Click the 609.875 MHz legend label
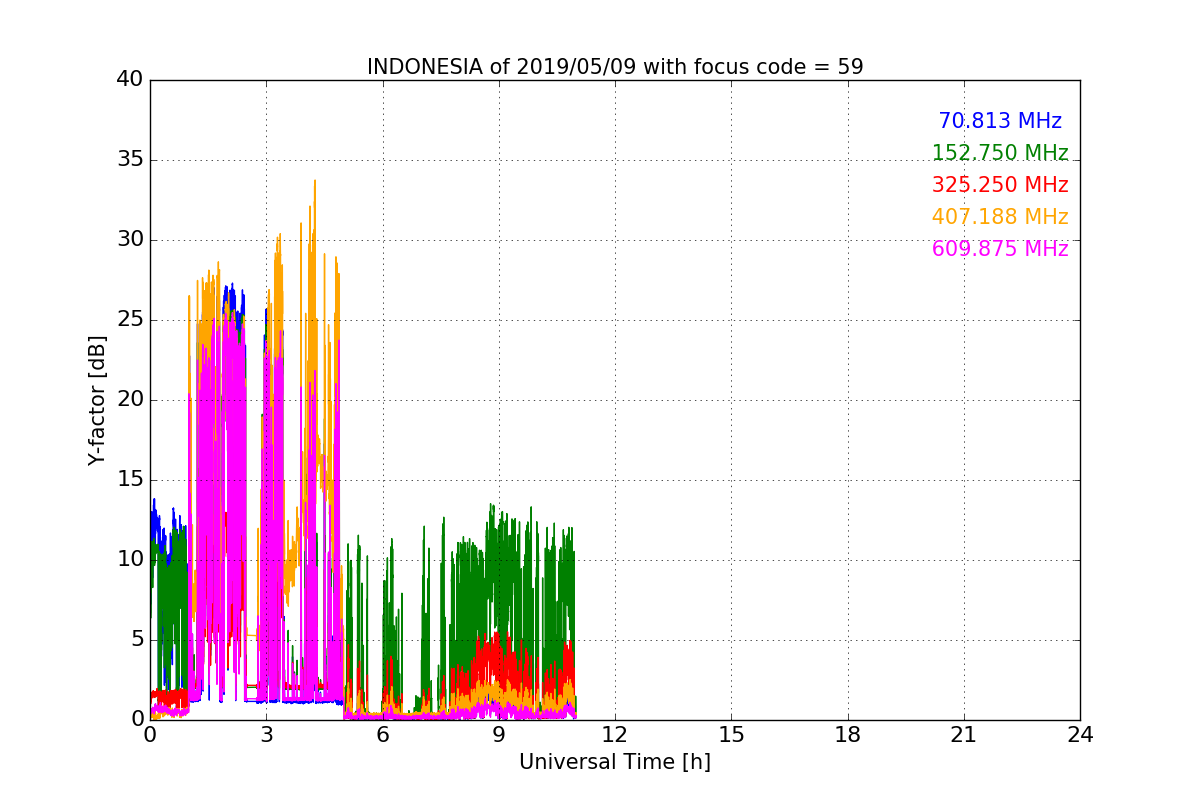1200x800 pixels. pos(1000,249)
